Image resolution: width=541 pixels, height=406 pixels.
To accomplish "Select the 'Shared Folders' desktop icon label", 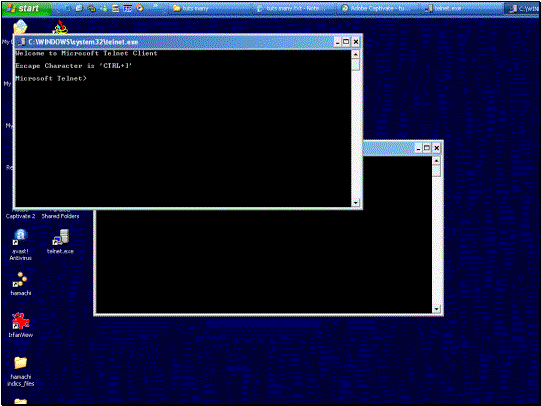I will point(60,216).
